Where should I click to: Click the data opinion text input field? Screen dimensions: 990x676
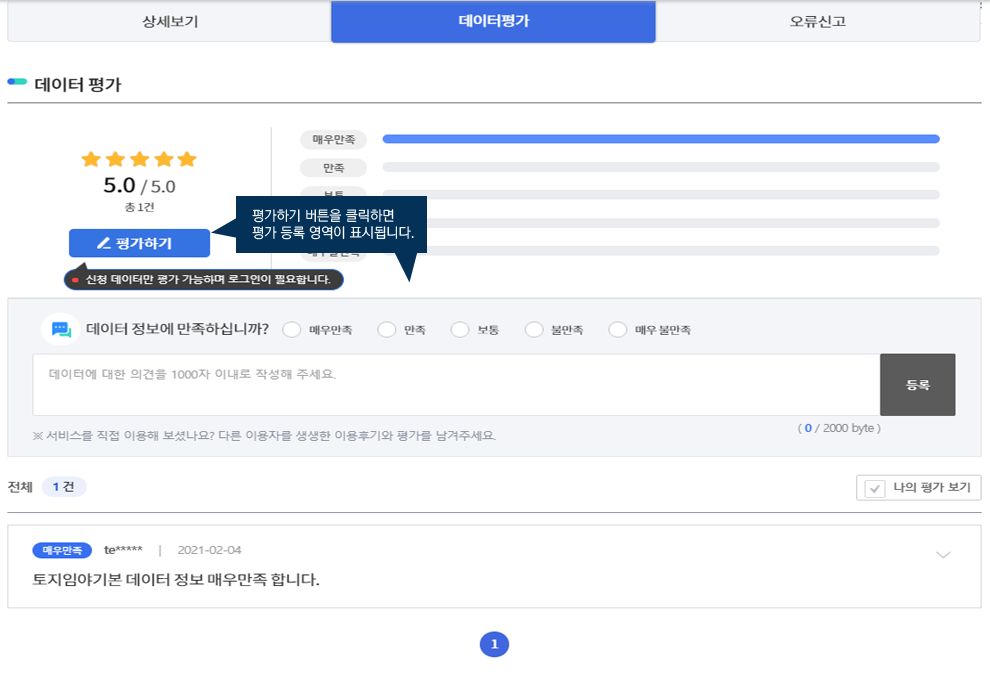pos(455,384)
